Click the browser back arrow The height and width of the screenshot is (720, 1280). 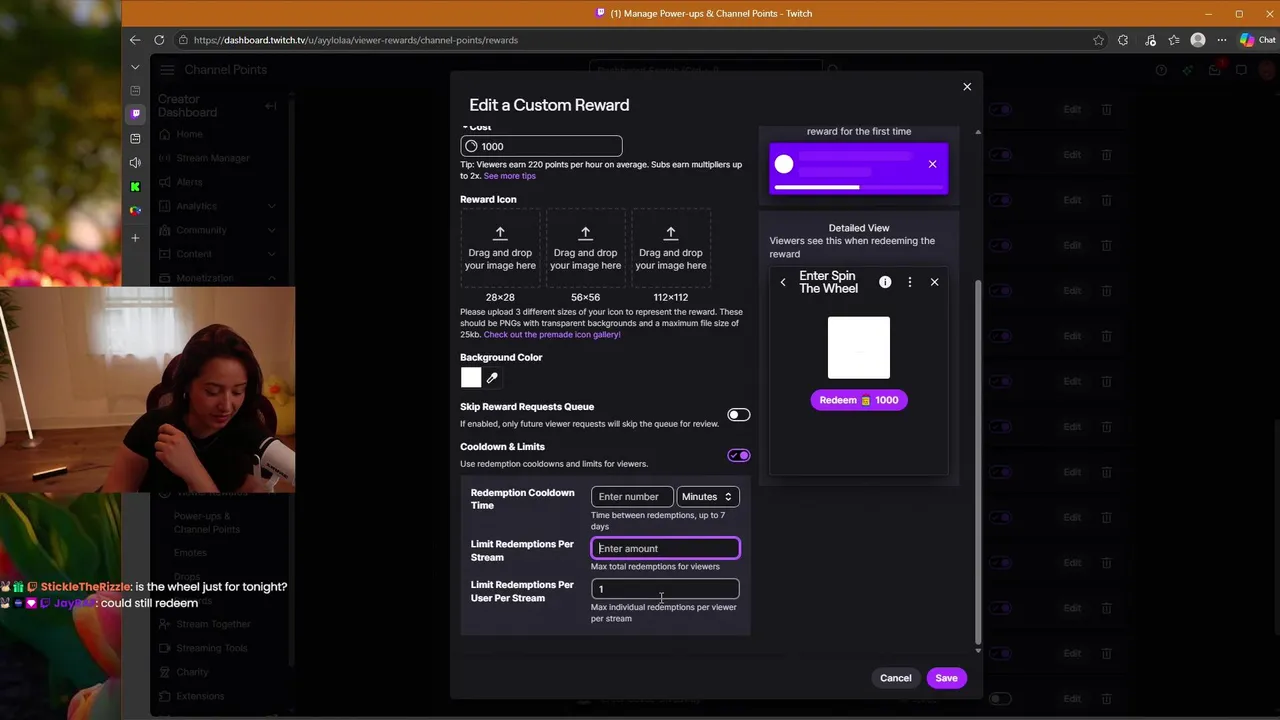point(135,40)
